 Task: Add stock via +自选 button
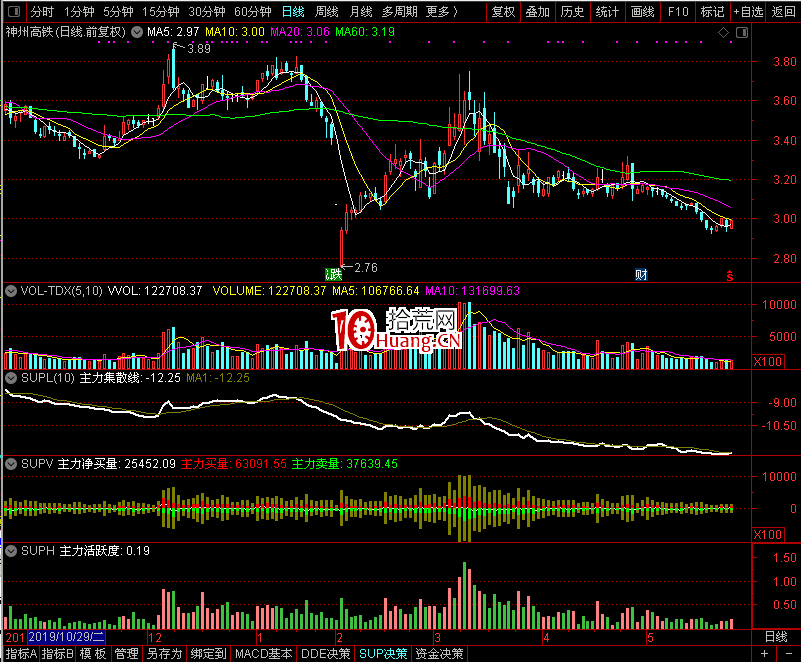click(748, 11)
